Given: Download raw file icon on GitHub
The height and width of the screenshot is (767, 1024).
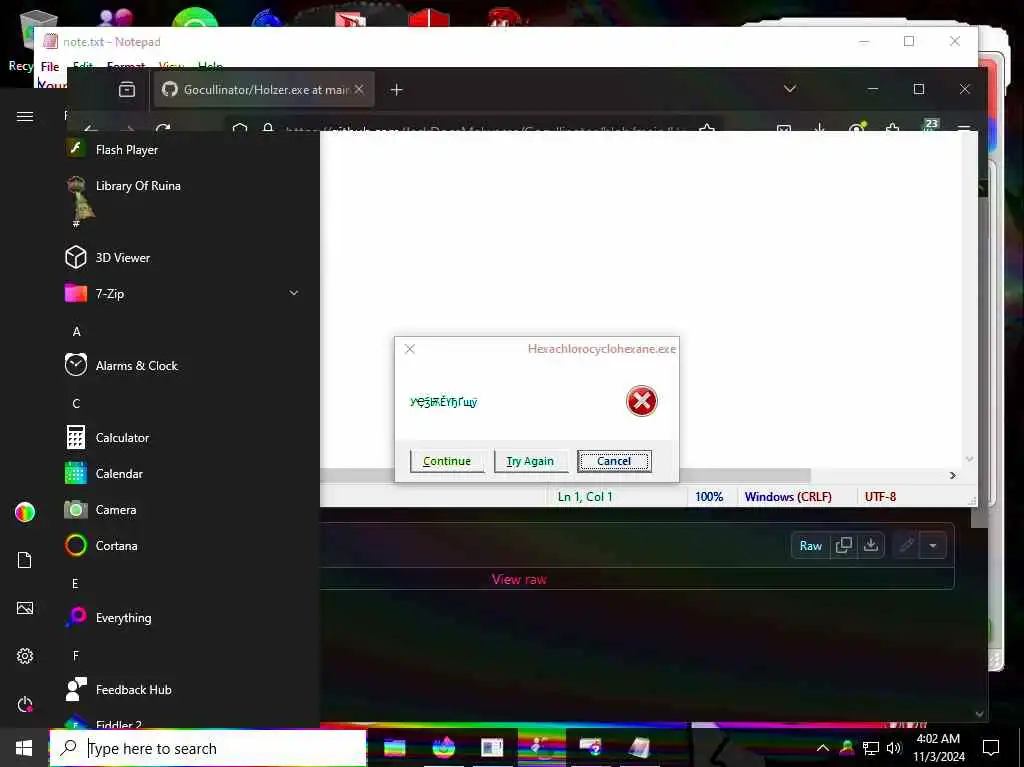Looking at the screenshot, I should pos(871,546).
